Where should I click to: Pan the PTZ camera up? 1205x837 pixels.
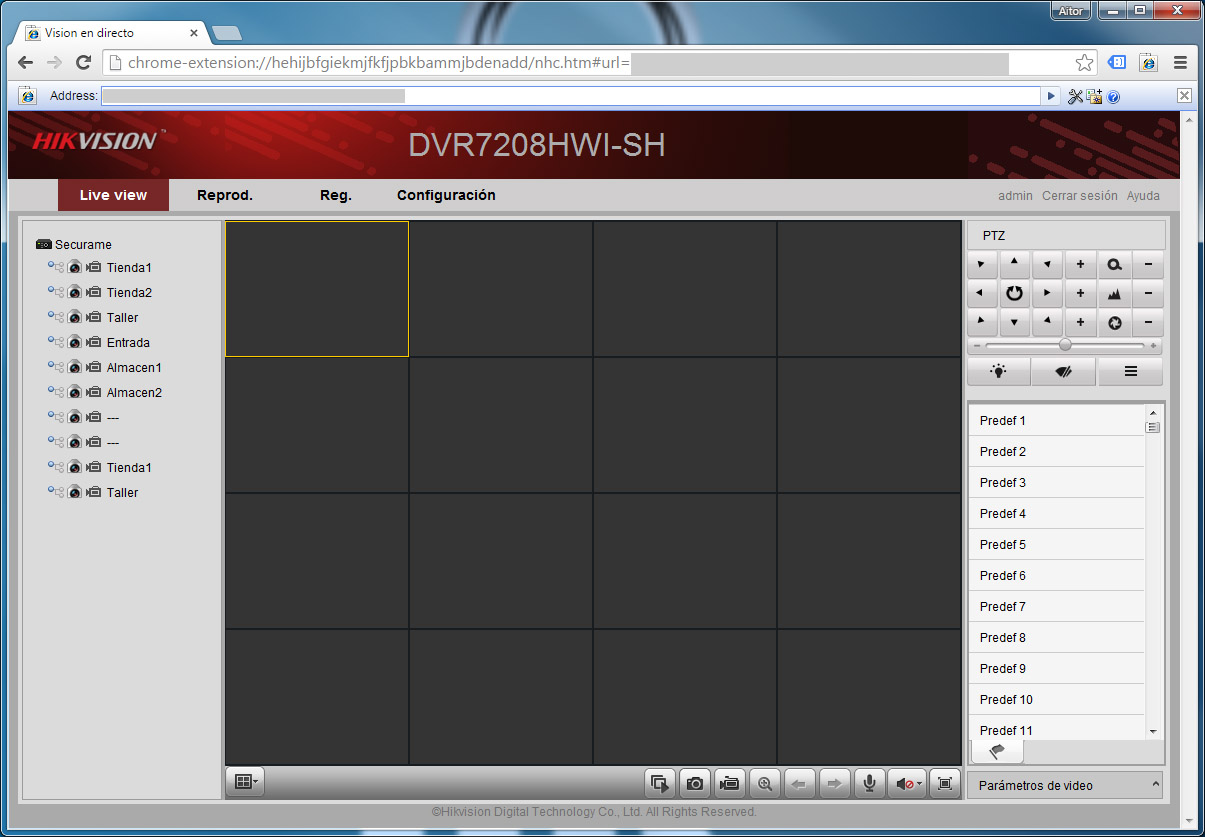pos(1014,265)
